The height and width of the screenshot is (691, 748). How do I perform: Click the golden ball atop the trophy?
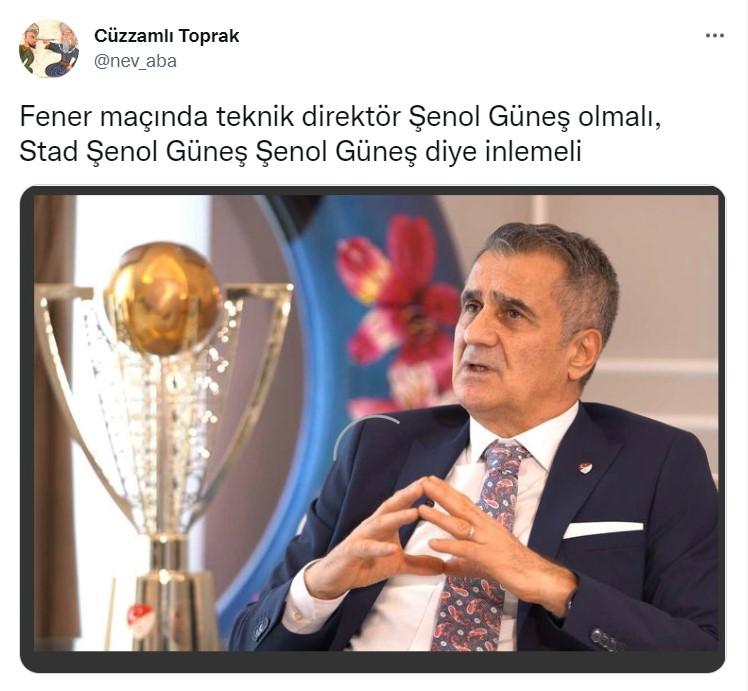click(163, 298)
